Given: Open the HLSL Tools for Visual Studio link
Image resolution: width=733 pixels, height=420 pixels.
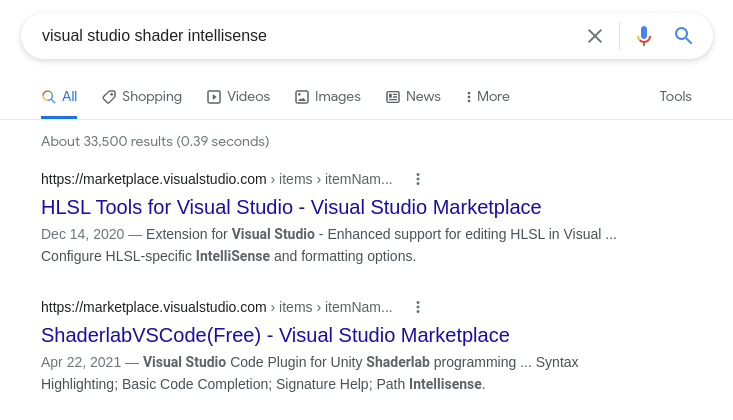Looking at the screenshot, I should pyautogui.click(x=291, y=207).
